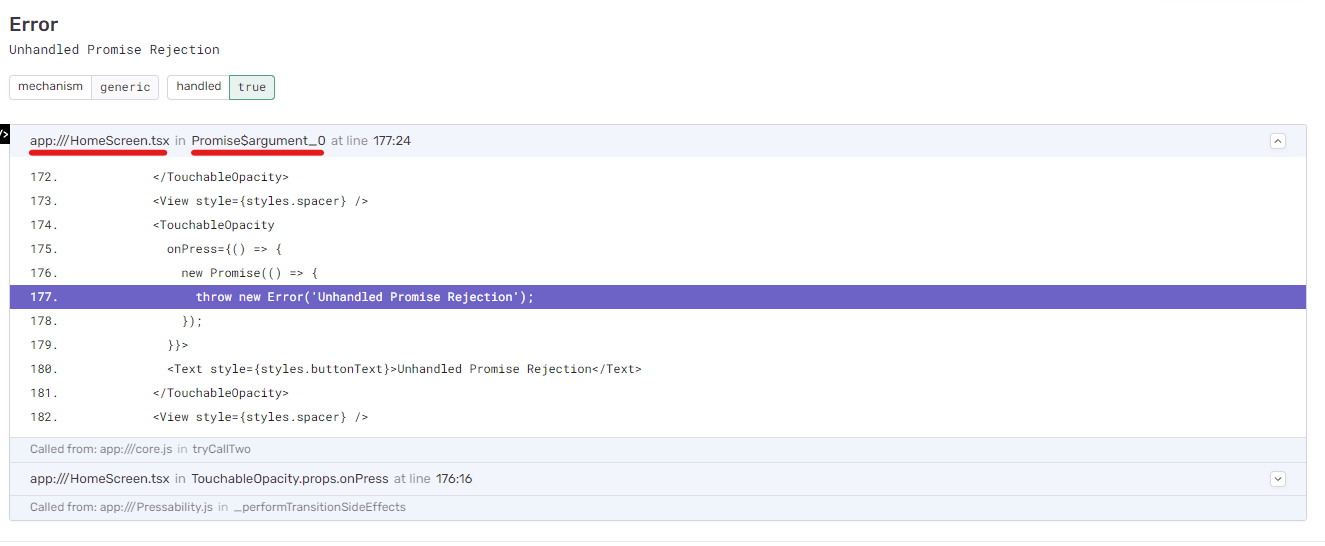Select the Unhandled Promise Rejection subtitle
This screenshot has width=1325, height=546.
(x=115, y=50)
